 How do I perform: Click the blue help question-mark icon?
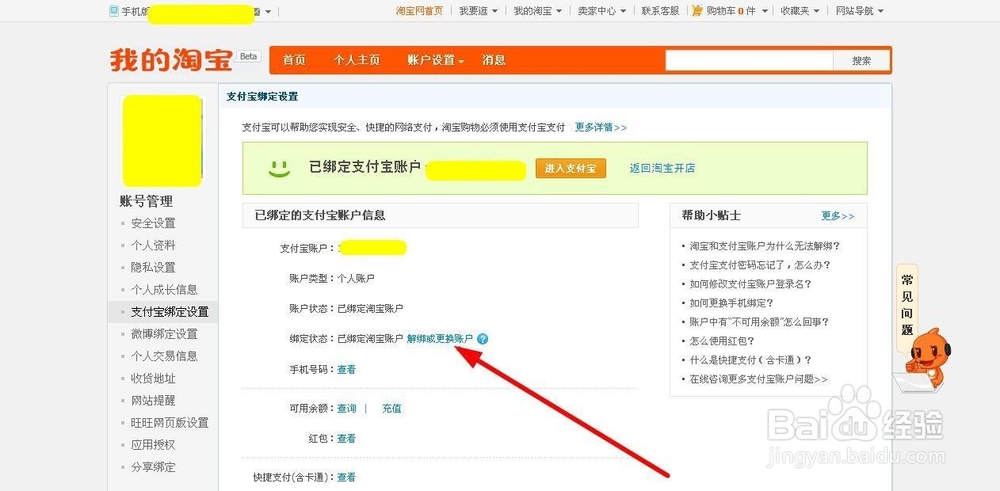pyautogui.click(x=482, y=339)
